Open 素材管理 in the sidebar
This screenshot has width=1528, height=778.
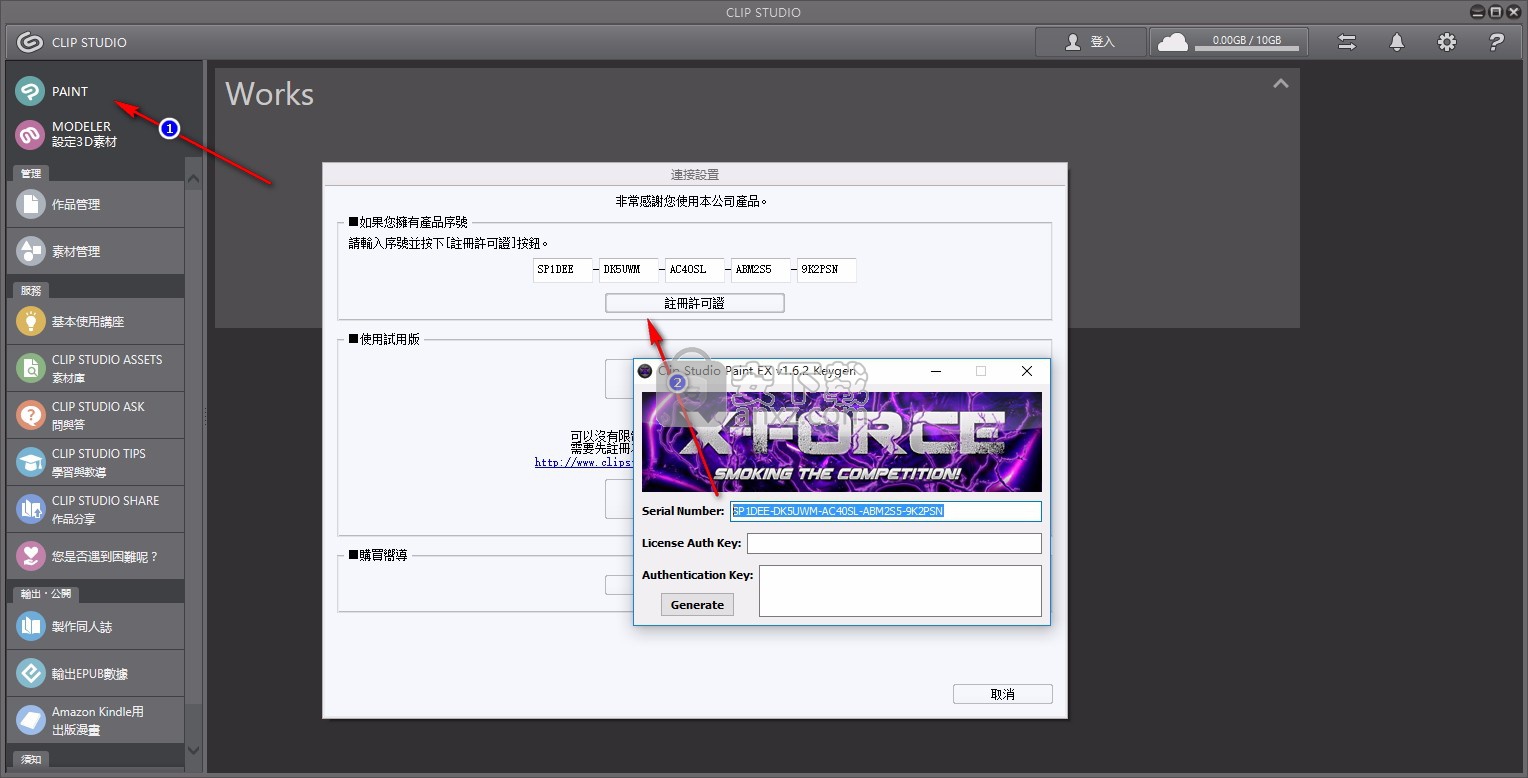tap(95, 251)
